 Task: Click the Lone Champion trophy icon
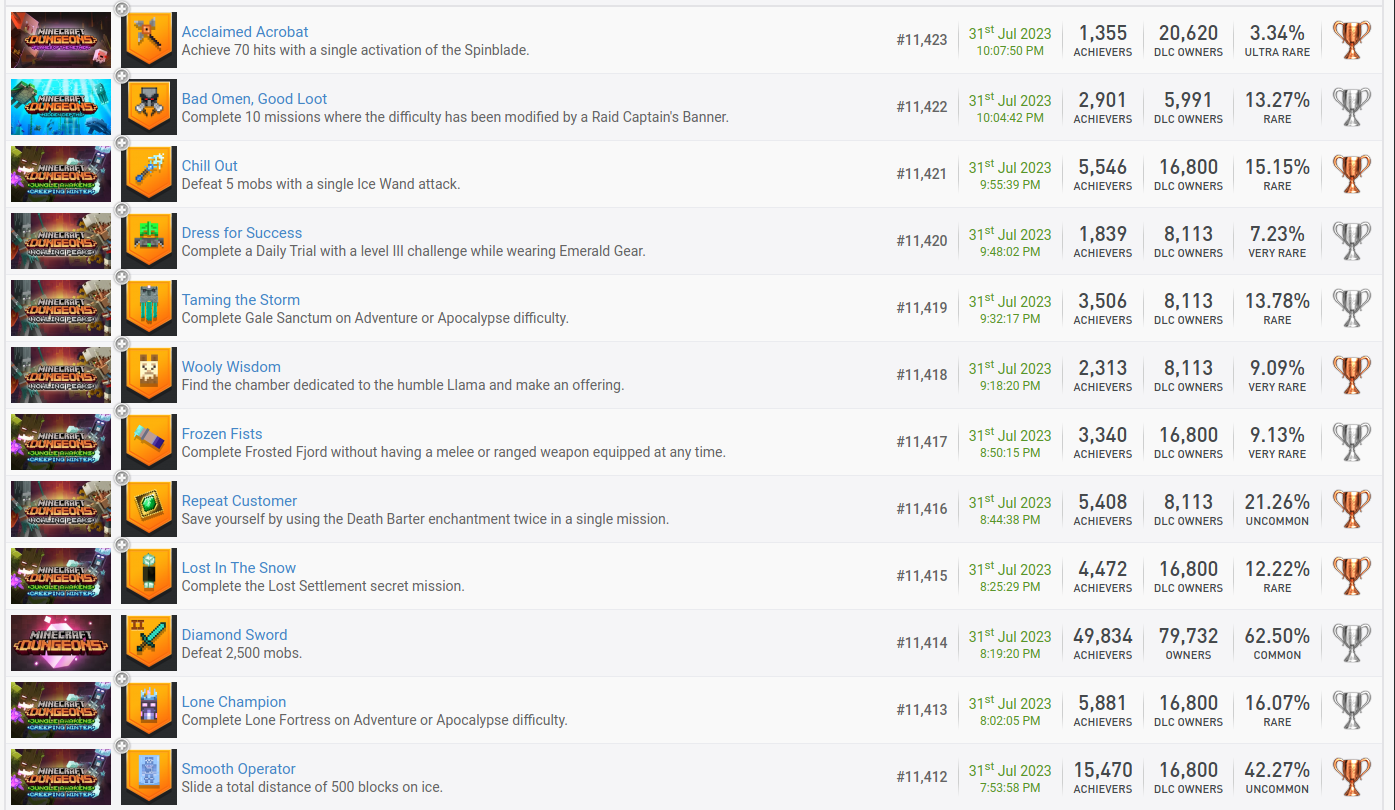click(149, 710)
